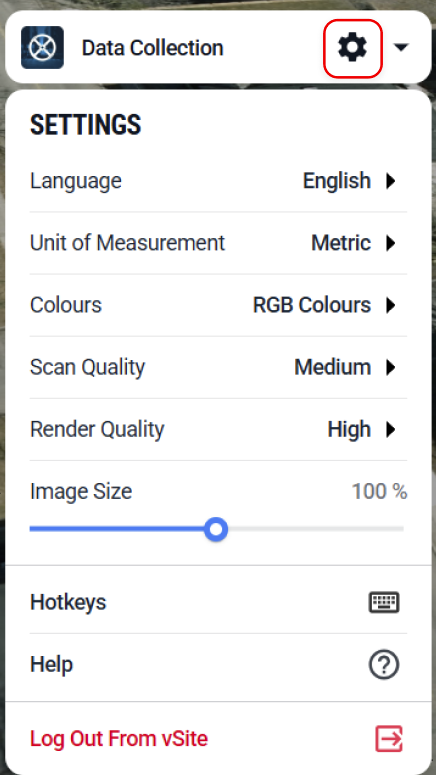Open the Colours setting
Screen dimensions: 436x775
tap(218, 305)
